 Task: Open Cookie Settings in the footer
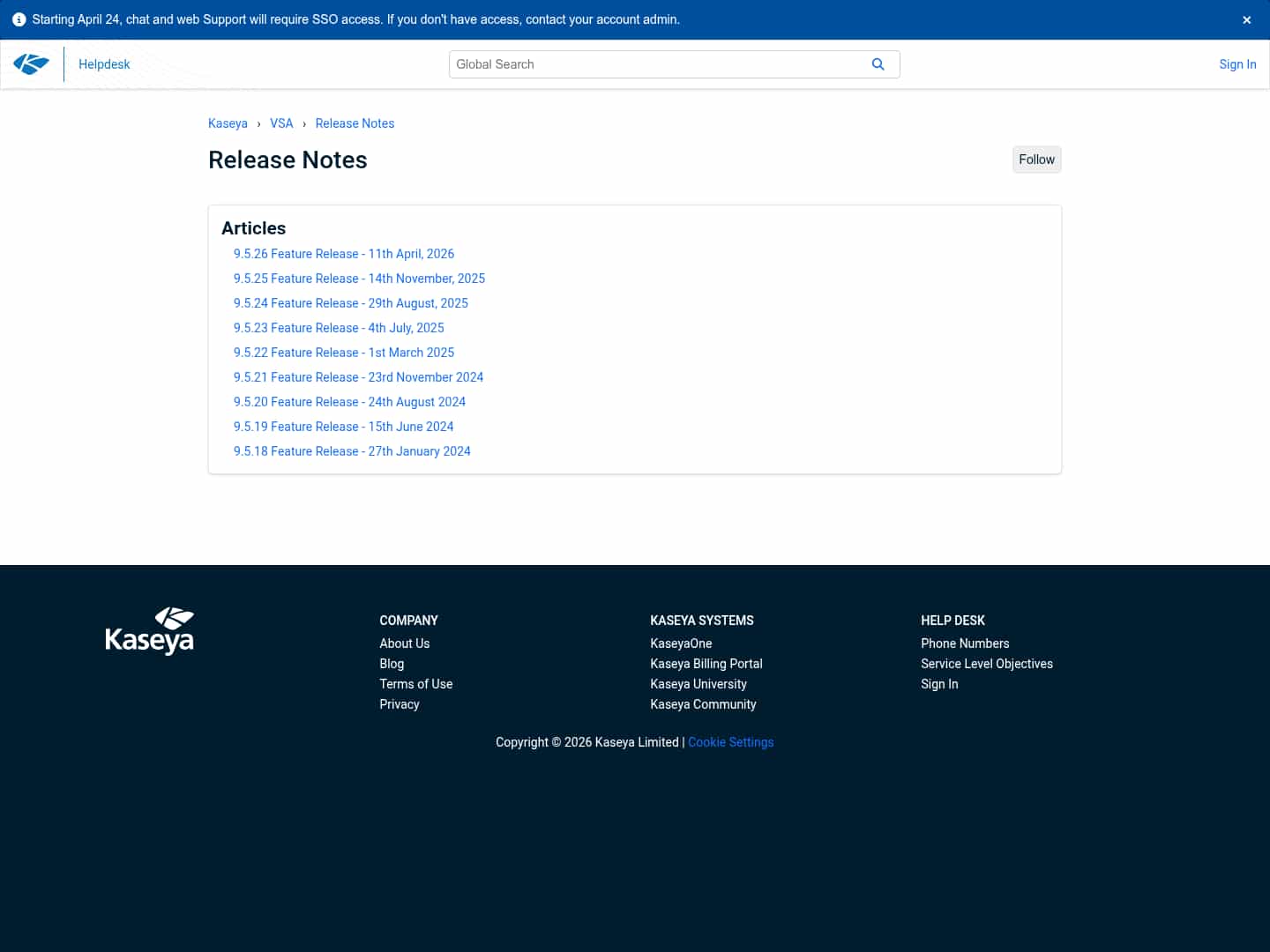pyautogui.click(x=730, y=742)
